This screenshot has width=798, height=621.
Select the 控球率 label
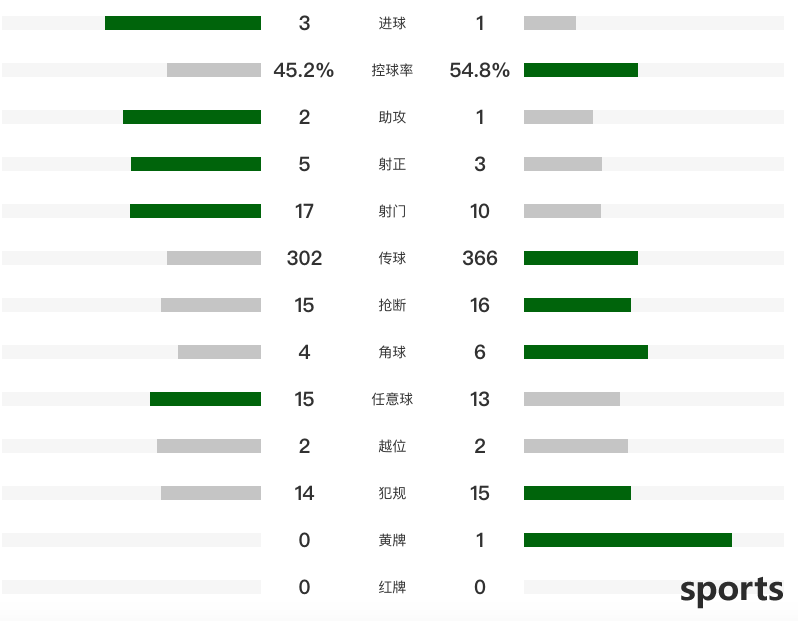(392, 70)
